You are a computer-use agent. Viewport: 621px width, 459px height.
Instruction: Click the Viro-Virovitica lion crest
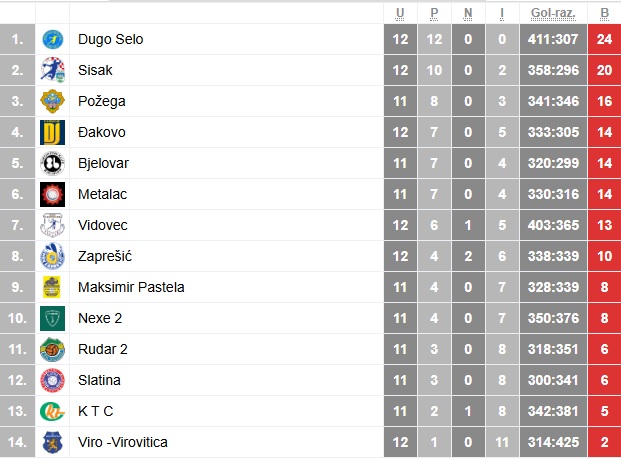[53, 442]
